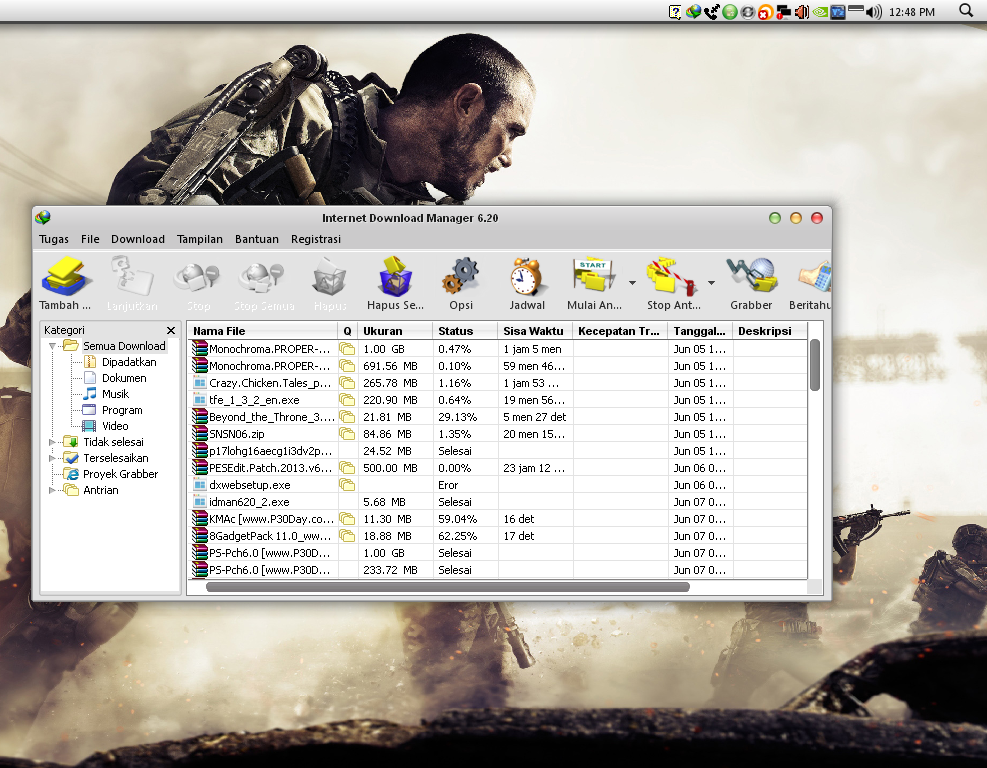Open the Tampilan menu

(200, 239)
